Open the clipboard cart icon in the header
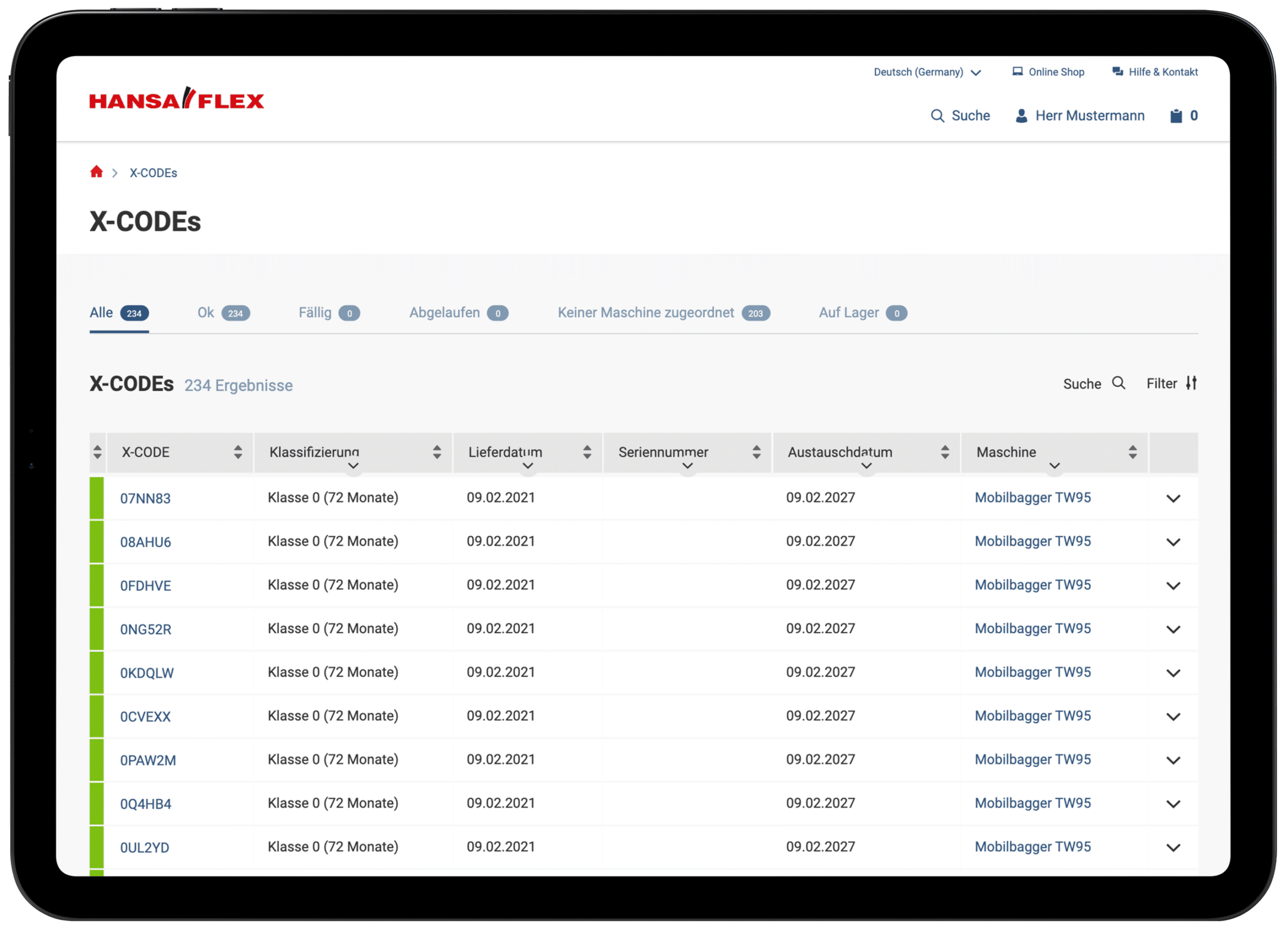 (x=1176, y=116)
